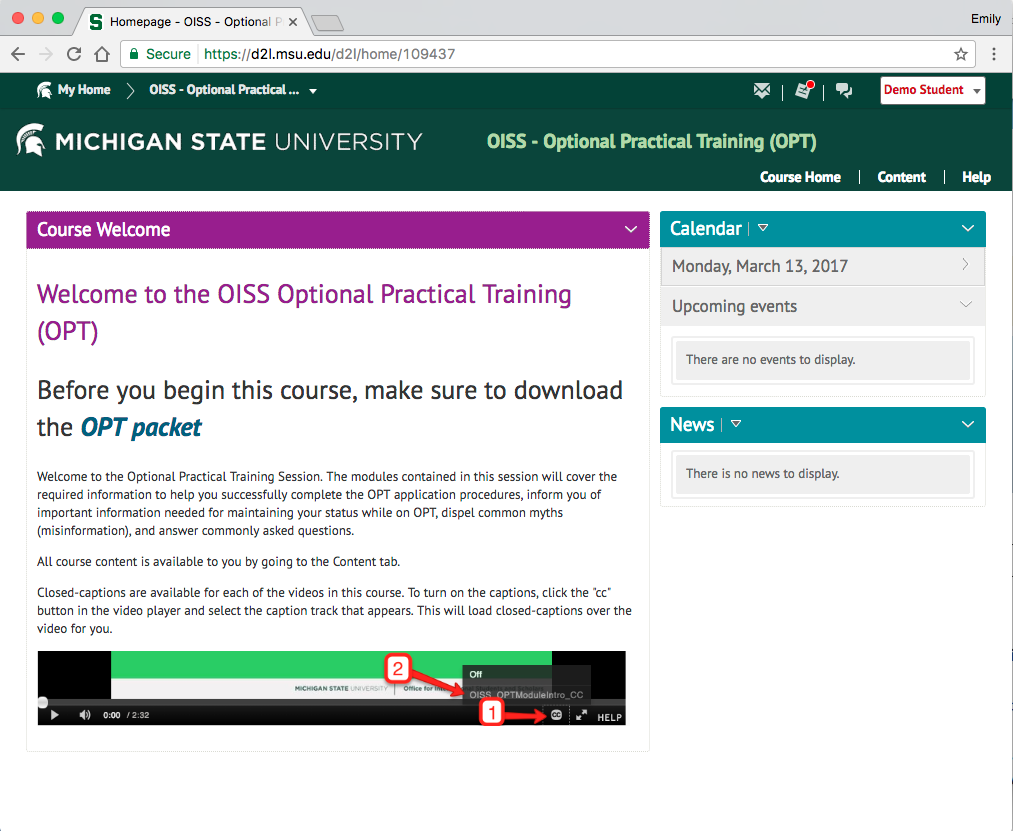The image size is (1013, 831).
Task: Collapse the Course Welcome widget
Action: point(630,229)
